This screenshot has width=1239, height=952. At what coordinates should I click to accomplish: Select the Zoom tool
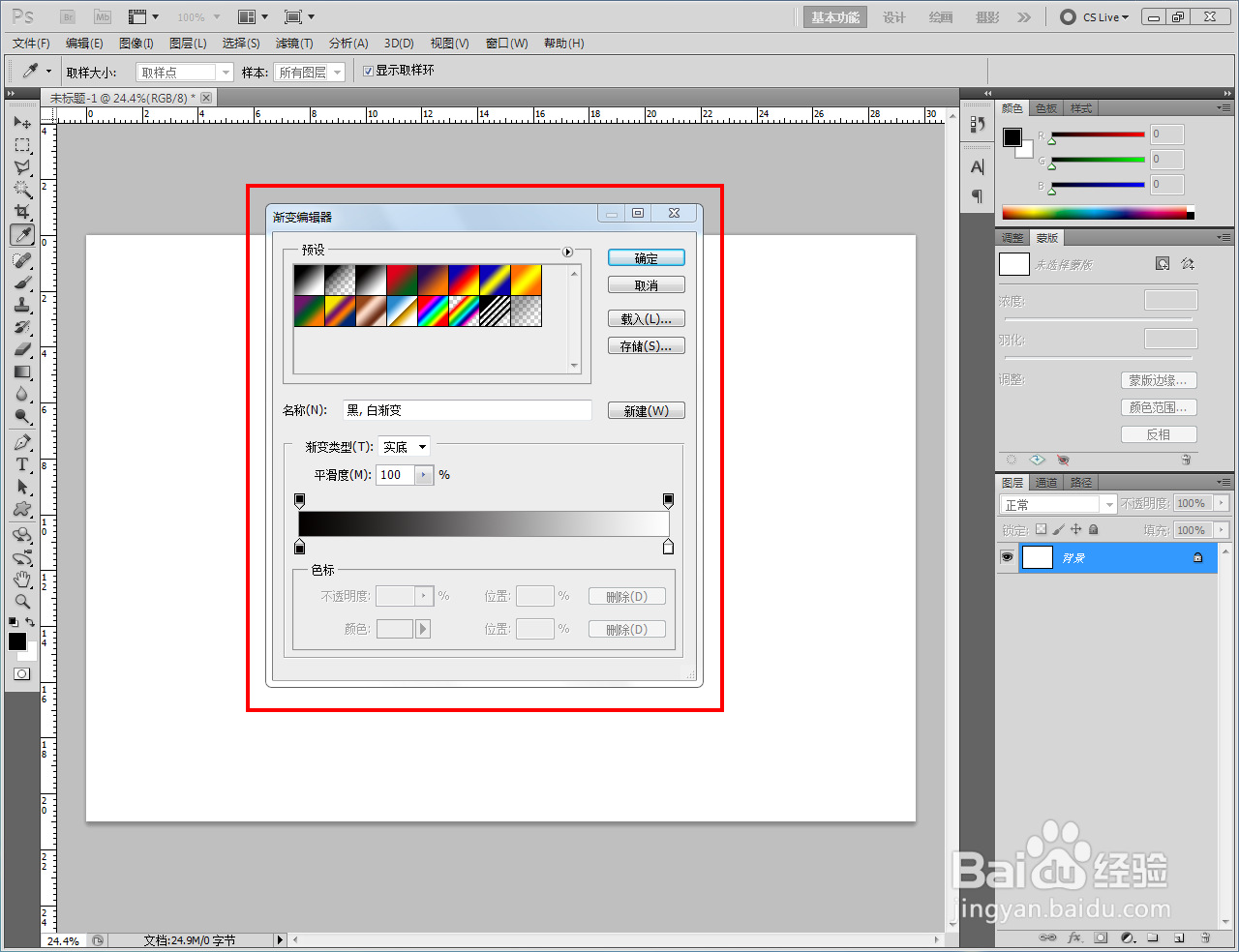(x=22, y=602)
